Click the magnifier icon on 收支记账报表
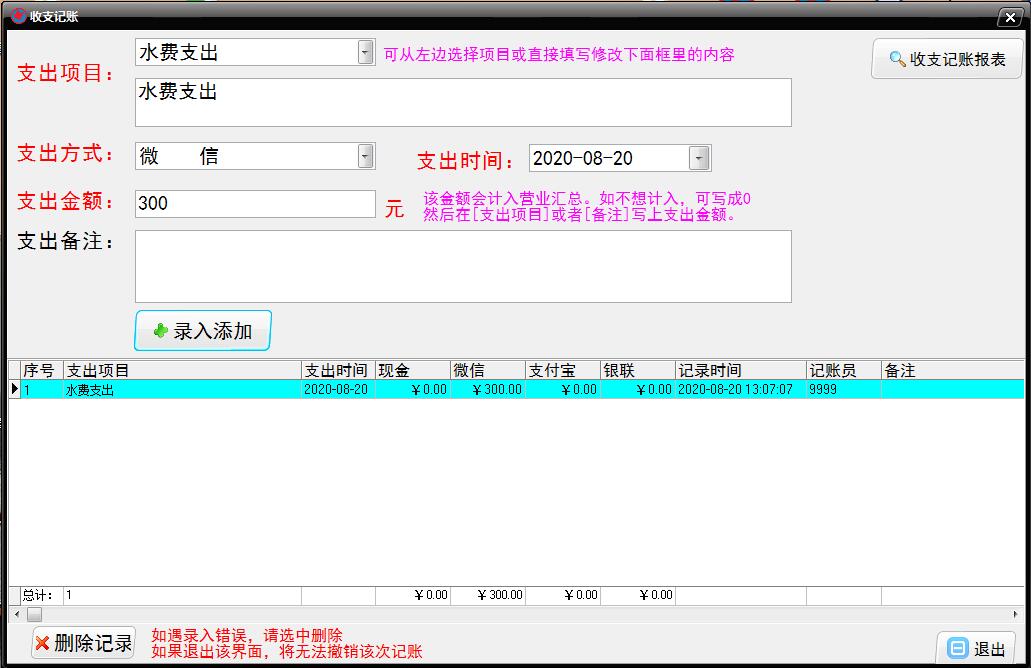The width and height of the screenshot is (1031, 668). (x=897, y=60)
